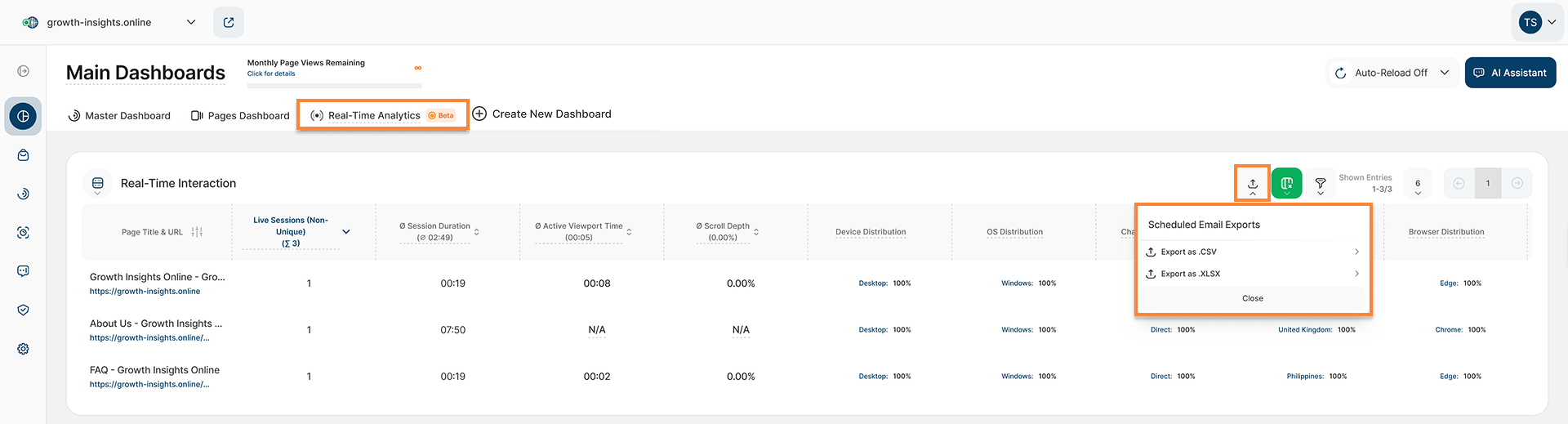Click the growth-insights.online globe icon

[x=30, y=22]
